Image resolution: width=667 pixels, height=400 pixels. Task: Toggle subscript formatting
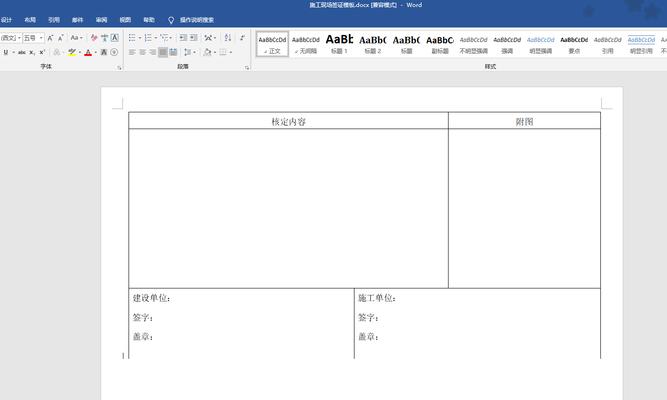(x=34, y=52)
